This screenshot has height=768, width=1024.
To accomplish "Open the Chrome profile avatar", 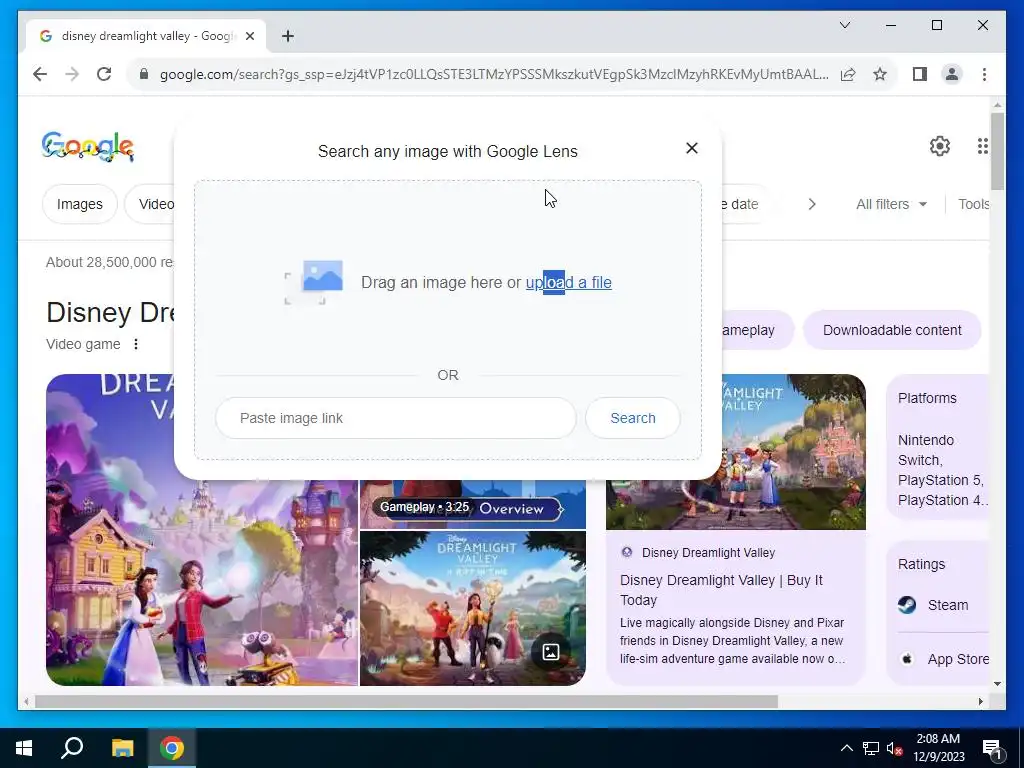I will tap(952, 74).
